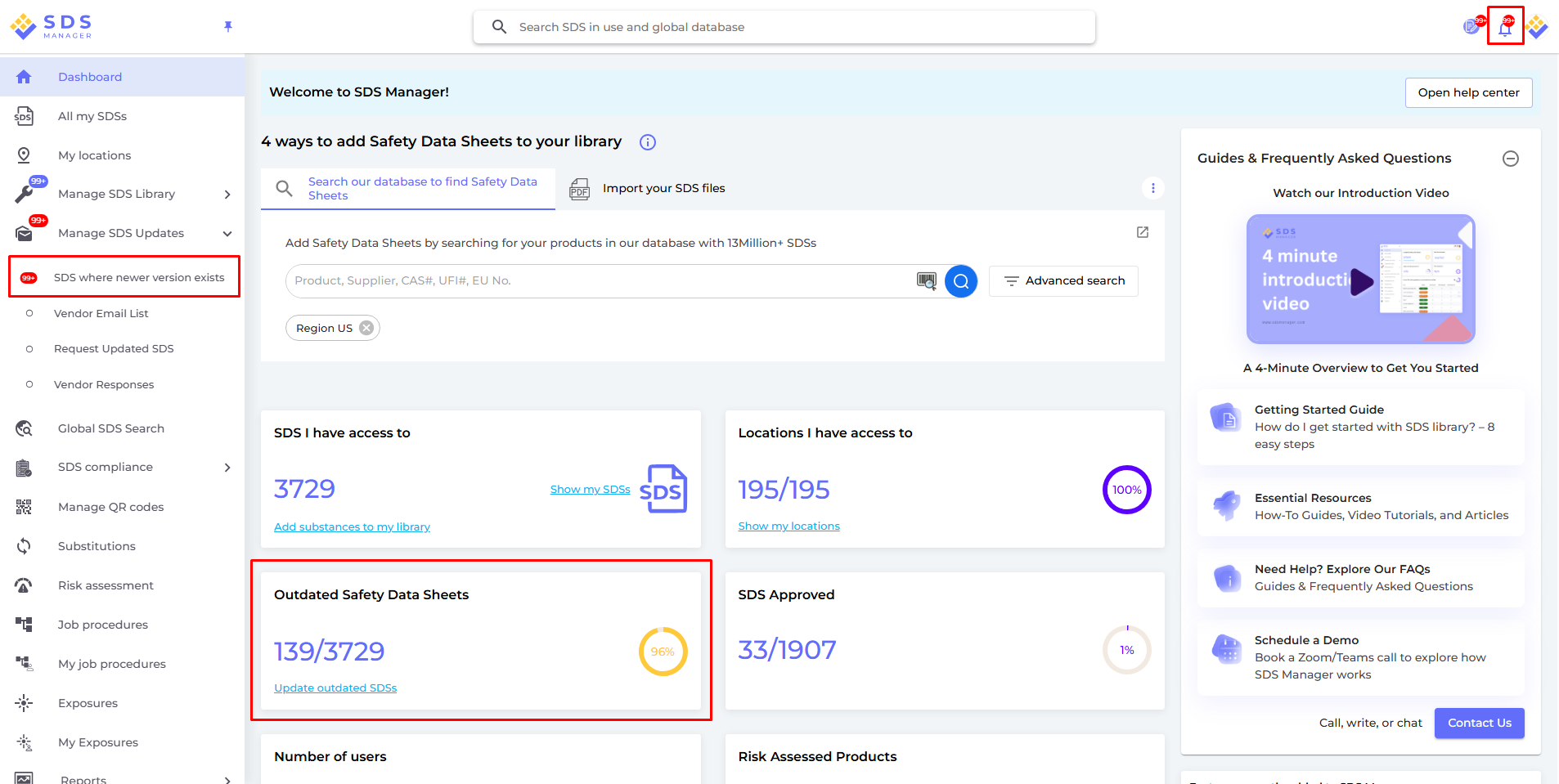1559x784 pixels.
Task: Collapse the Guides & FAQ panel
Action: click(1511, 159)
